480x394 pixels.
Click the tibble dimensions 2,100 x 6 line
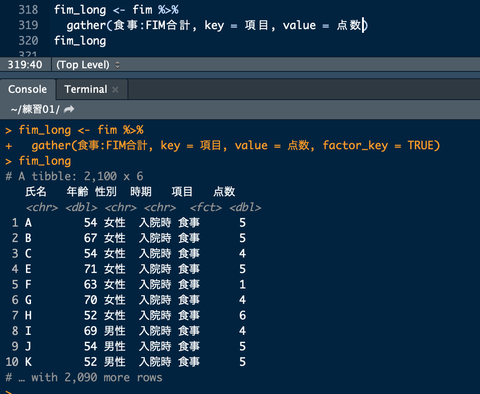[75, 176]
